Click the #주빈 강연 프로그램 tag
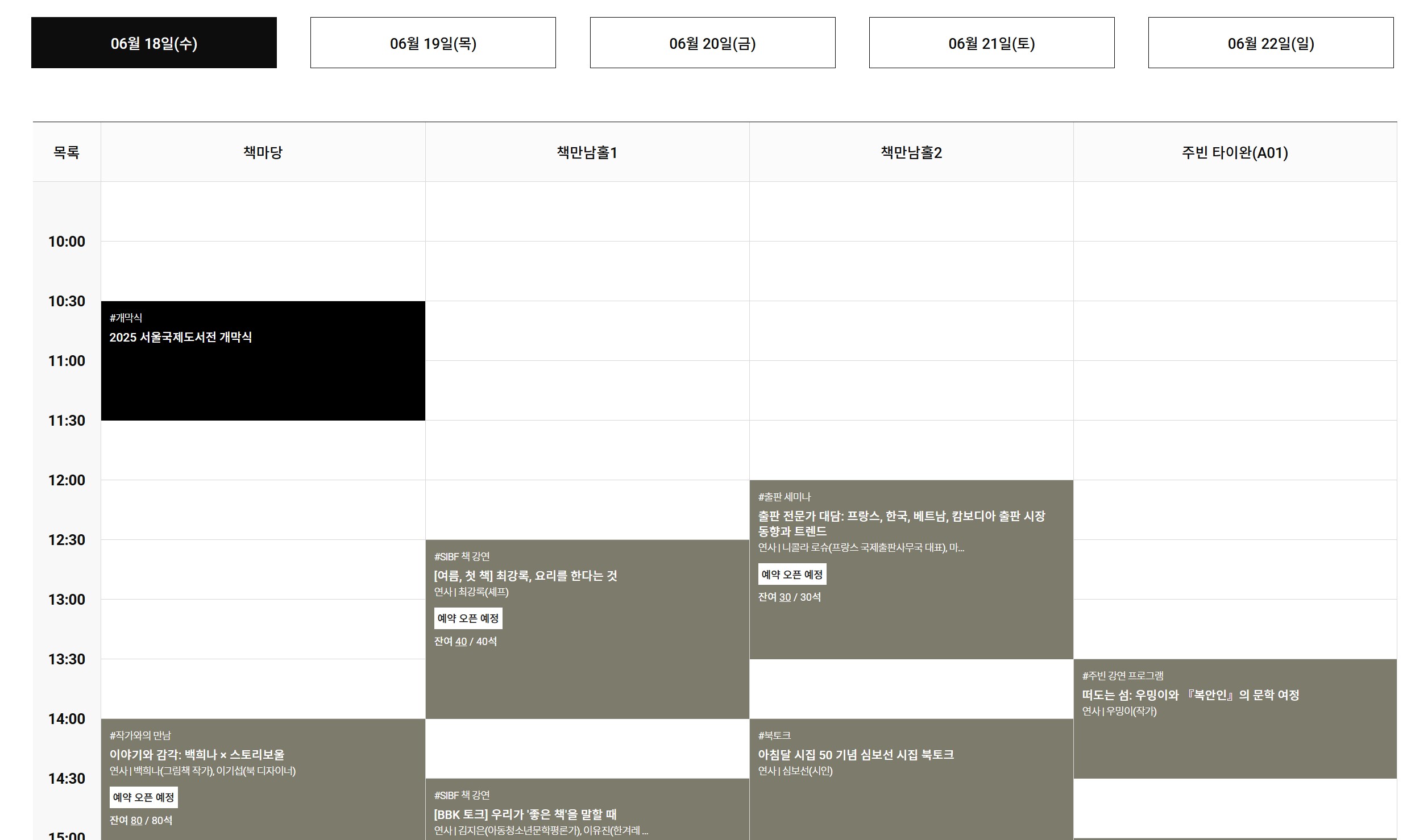The image size is (1407, 840). tap(1123, 676)
